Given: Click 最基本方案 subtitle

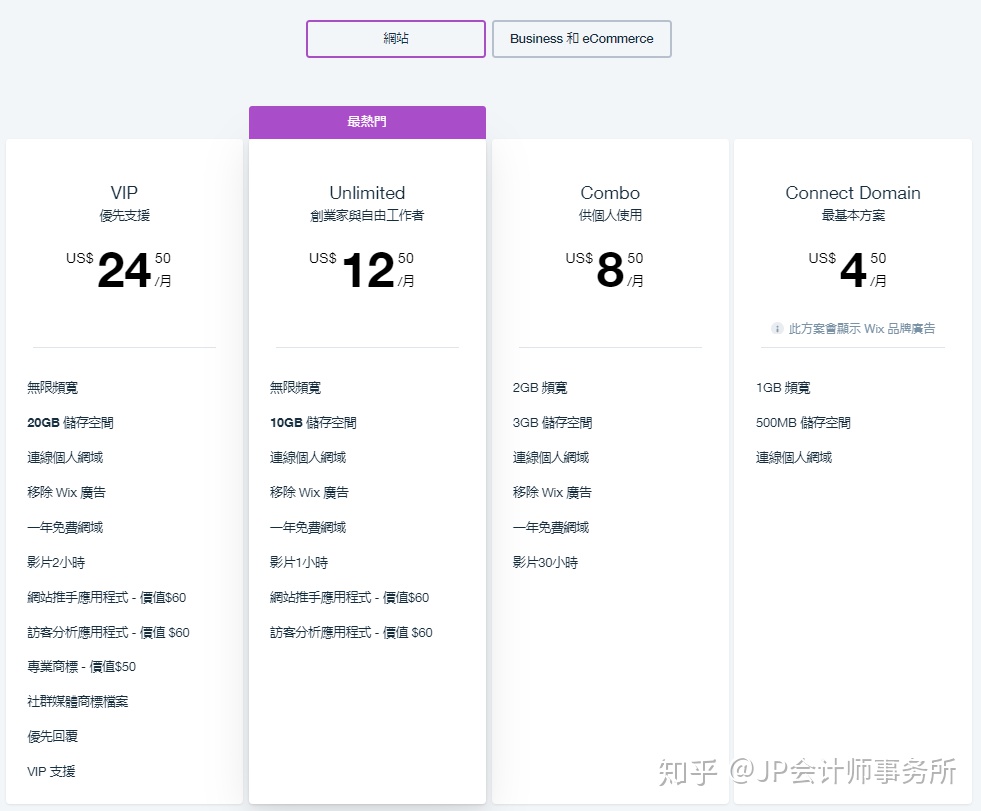Looking at the screenshot, I should click(853, 215).
